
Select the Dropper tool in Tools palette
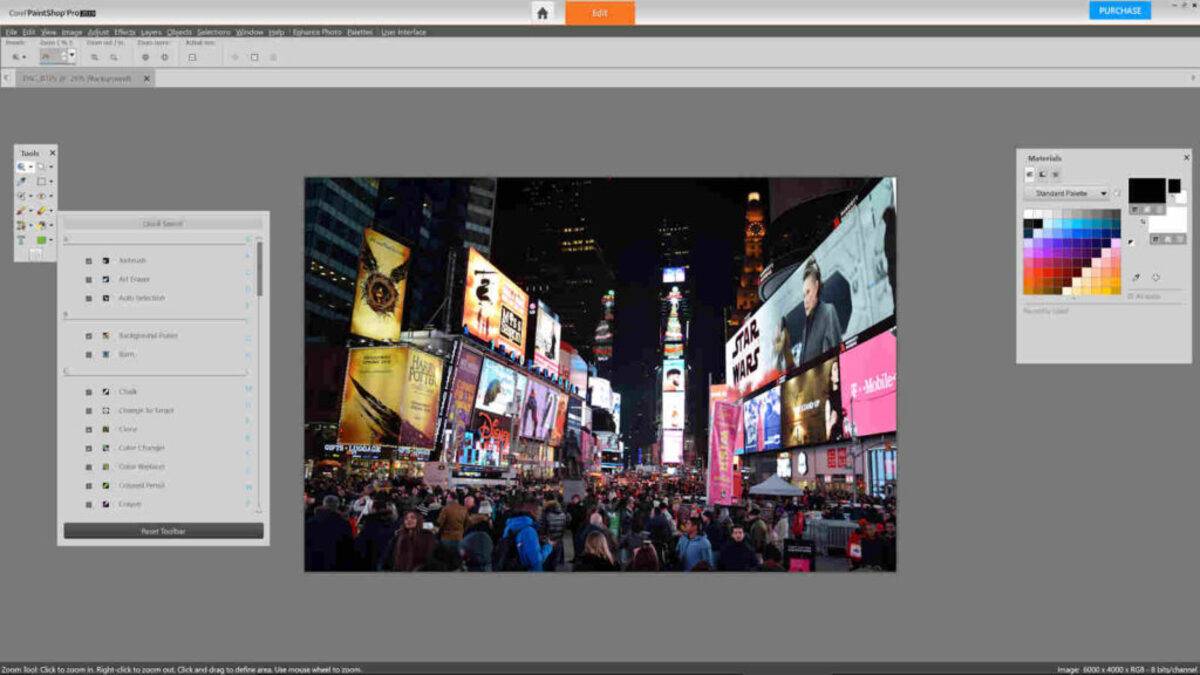(x=21, y=181)
